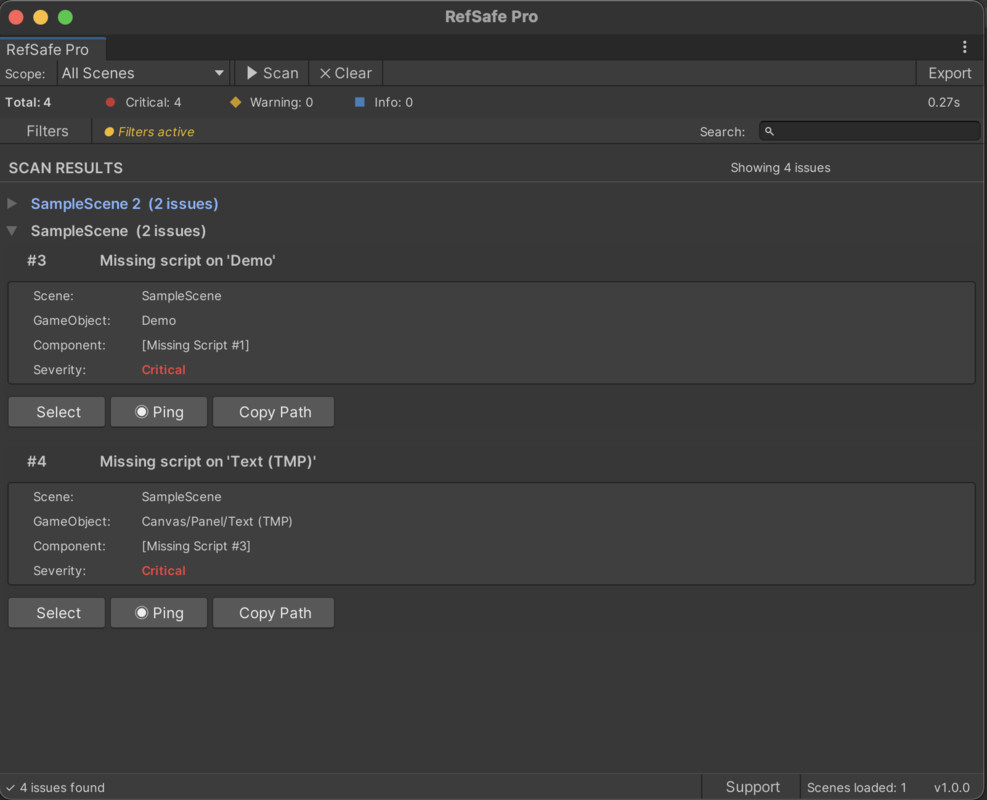Viewport: 987px width, 800px height.
Task: Open the Scope All Scenes dropdown
Action: click(142, 73)
